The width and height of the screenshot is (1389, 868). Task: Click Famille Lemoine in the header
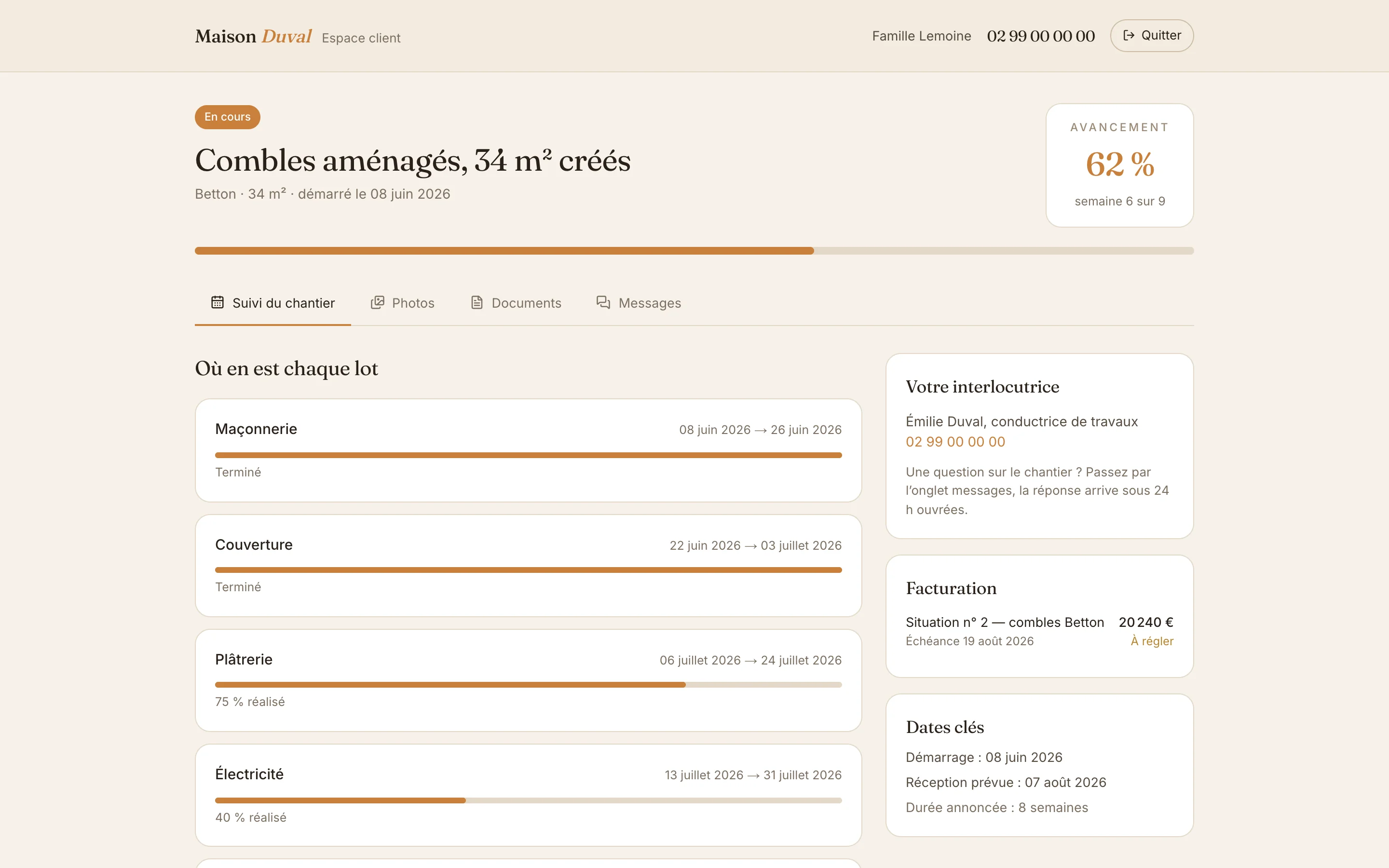pyautogui.click(x=921, y=36)
